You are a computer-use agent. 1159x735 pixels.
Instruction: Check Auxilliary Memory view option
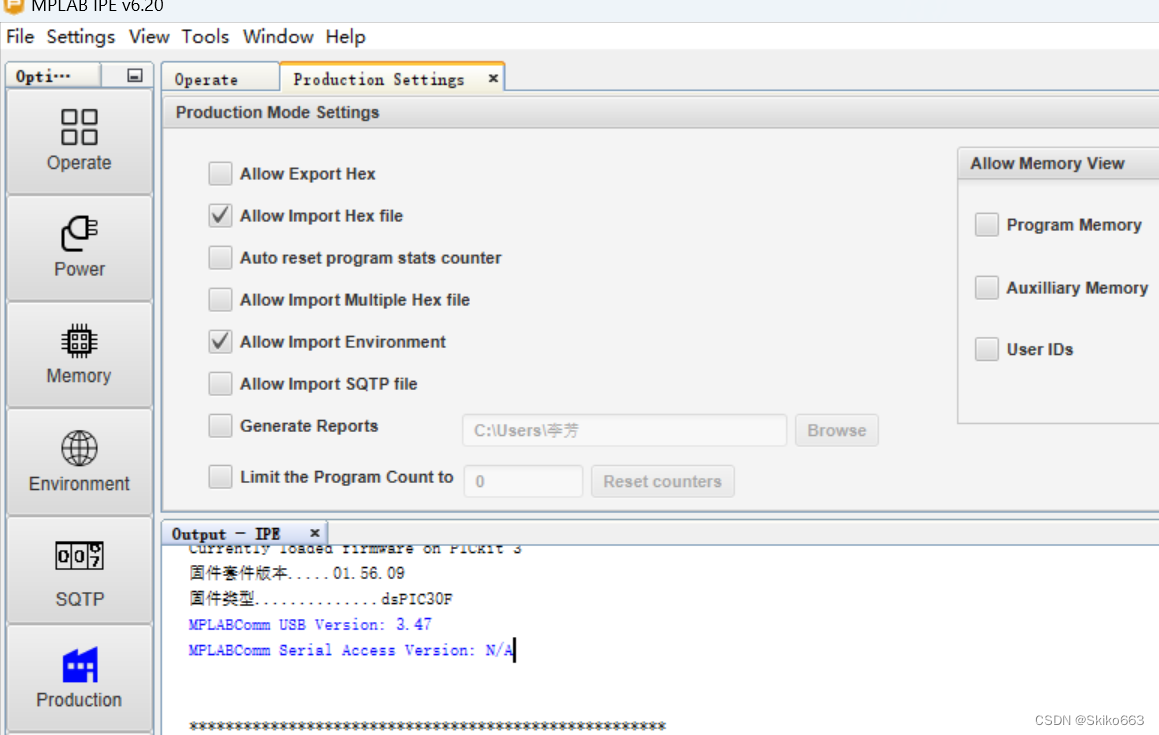987,288
